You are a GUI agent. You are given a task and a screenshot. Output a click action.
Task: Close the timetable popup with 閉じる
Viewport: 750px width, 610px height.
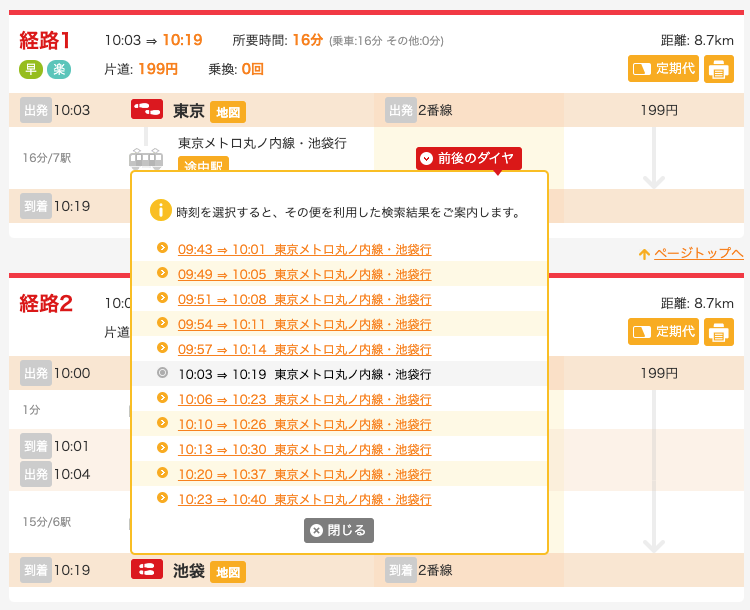point(339,530)
